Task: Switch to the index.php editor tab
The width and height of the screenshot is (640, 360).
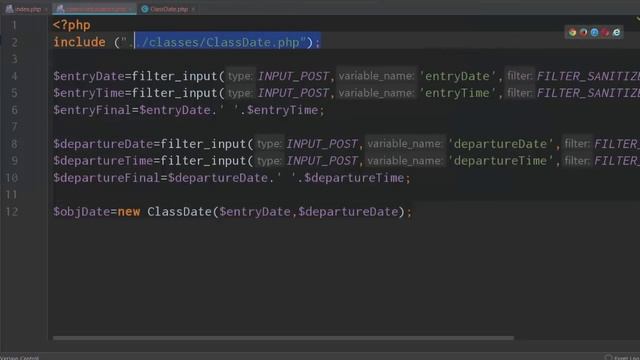Action: (x=28, y=9)
